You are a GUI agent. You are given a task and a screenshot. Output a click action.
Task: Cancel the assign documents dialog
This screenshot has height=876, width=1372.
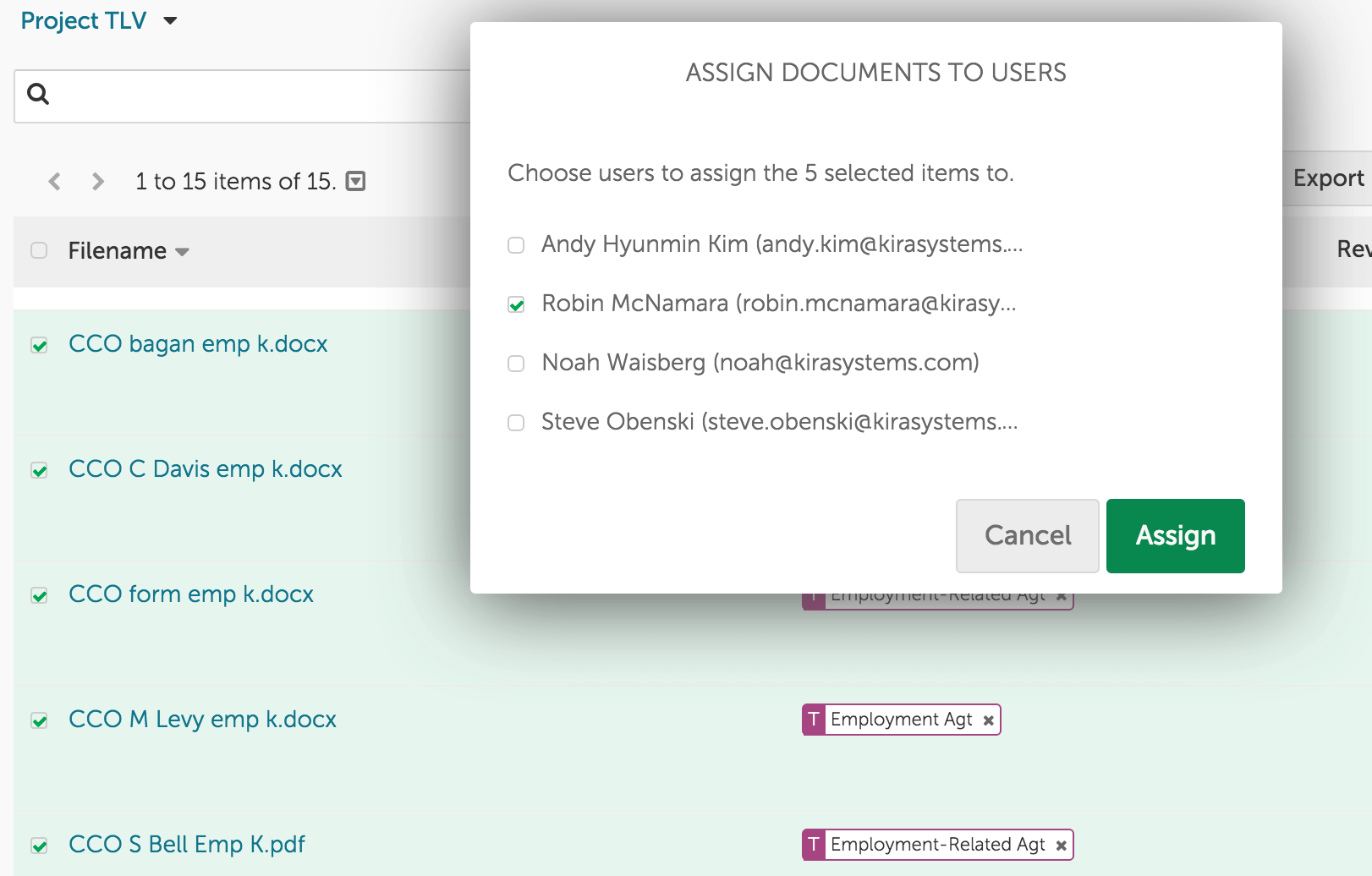(1028, 536)
